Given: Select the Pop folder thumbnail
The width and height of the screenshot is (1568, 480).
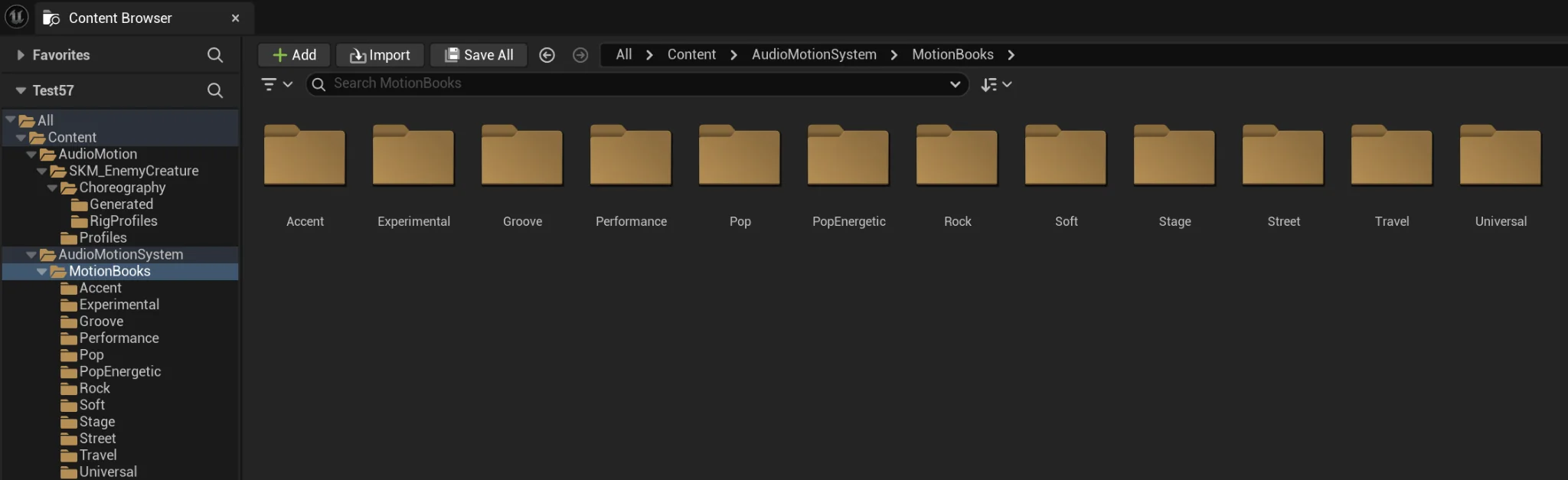Looking at the screenshot, I should (740, 155).
